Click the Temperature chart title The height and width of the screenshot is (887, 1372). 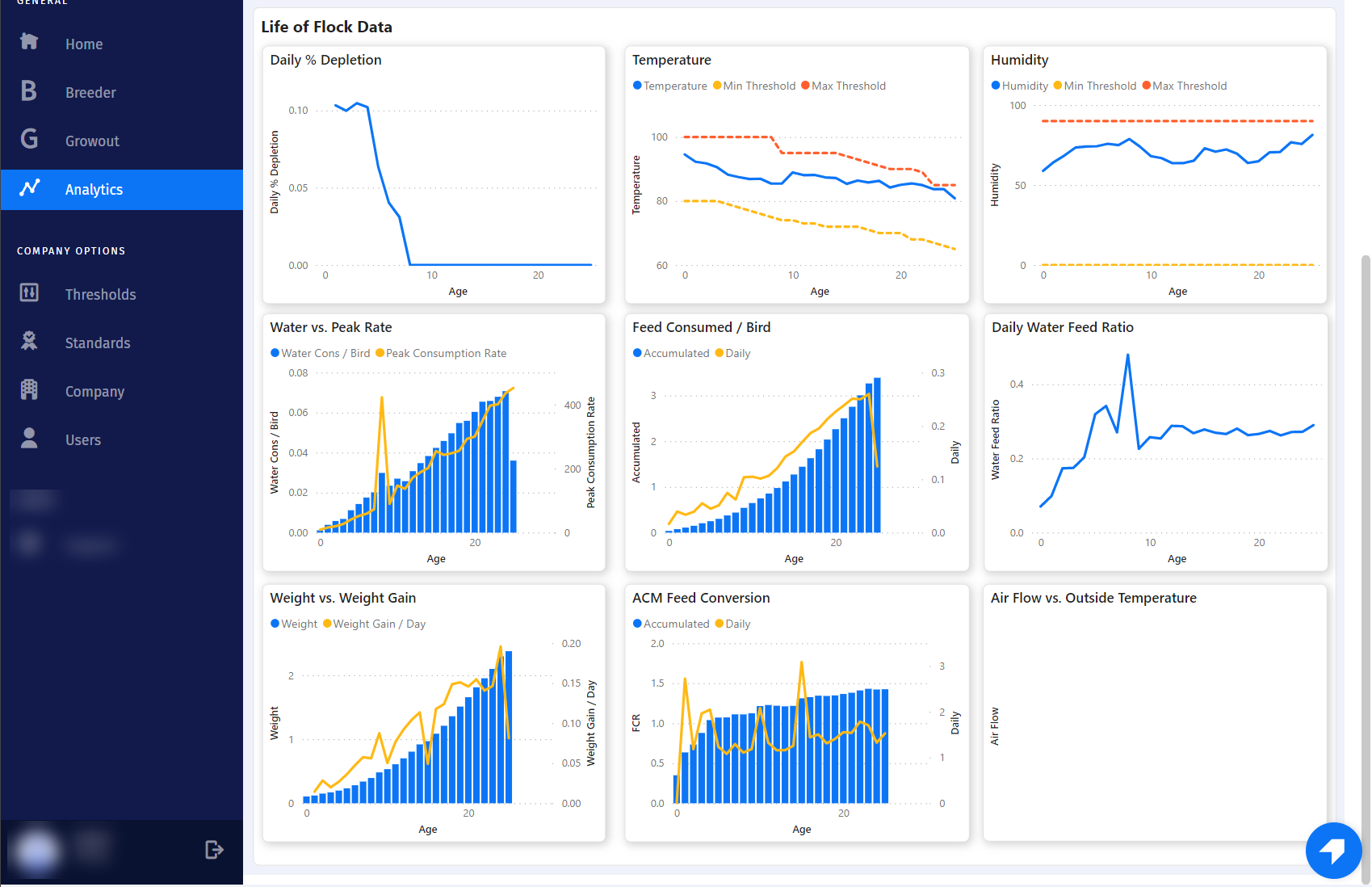(672, 60)
